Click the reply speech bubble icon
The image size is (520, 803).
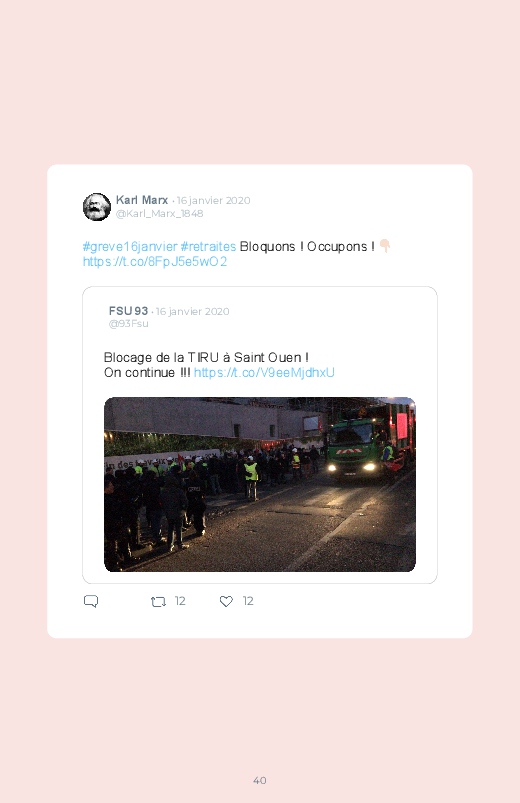click(91, 601)
